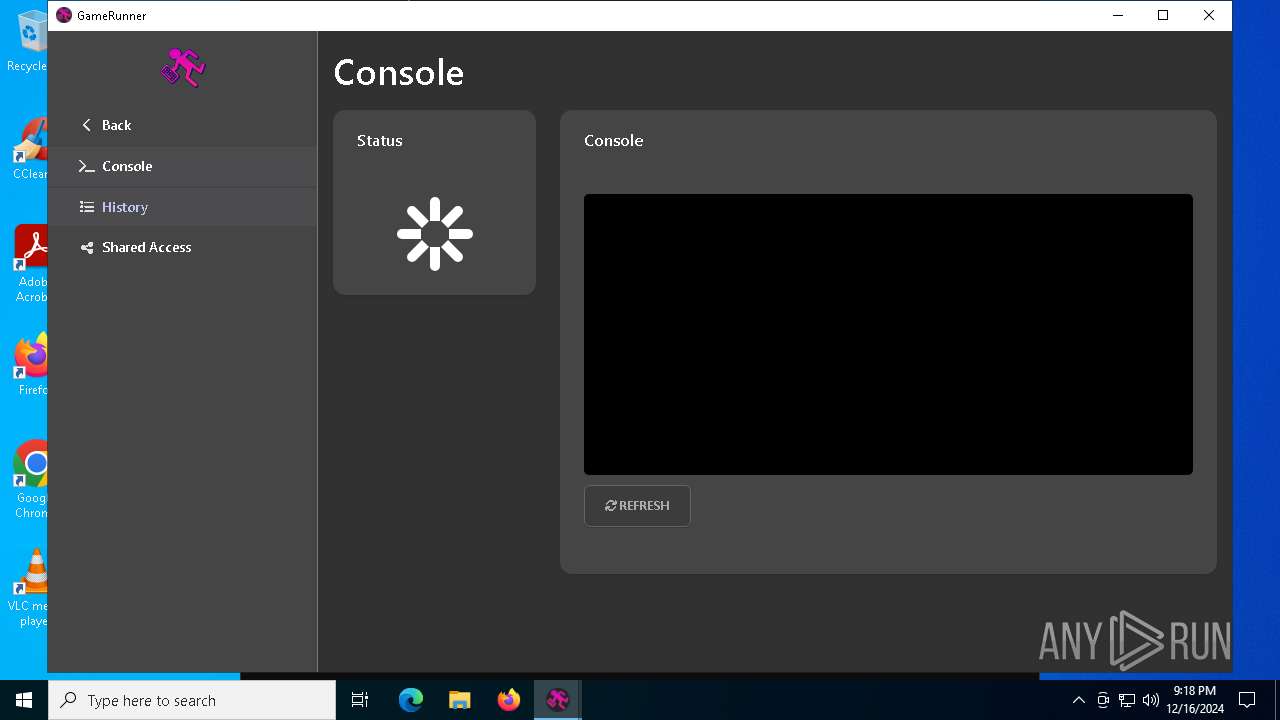This screenshot has width=1280, height=720.
Task: Select the Recycle Bin desktop icon
Action: [x=30, y=41]
